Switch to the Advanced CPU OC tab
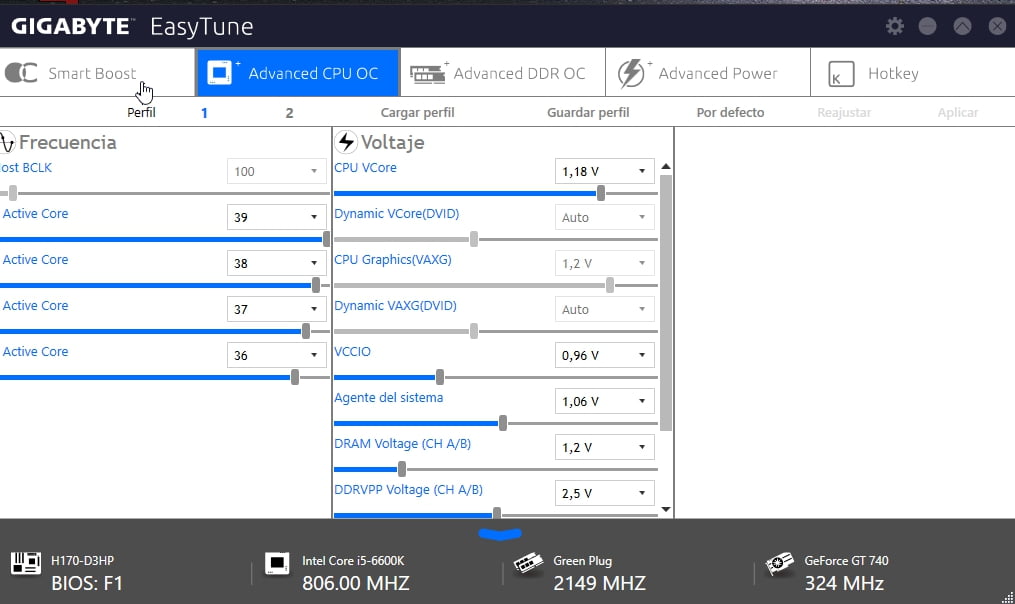This screenshot has height=604, width=1015. point(298,73)
